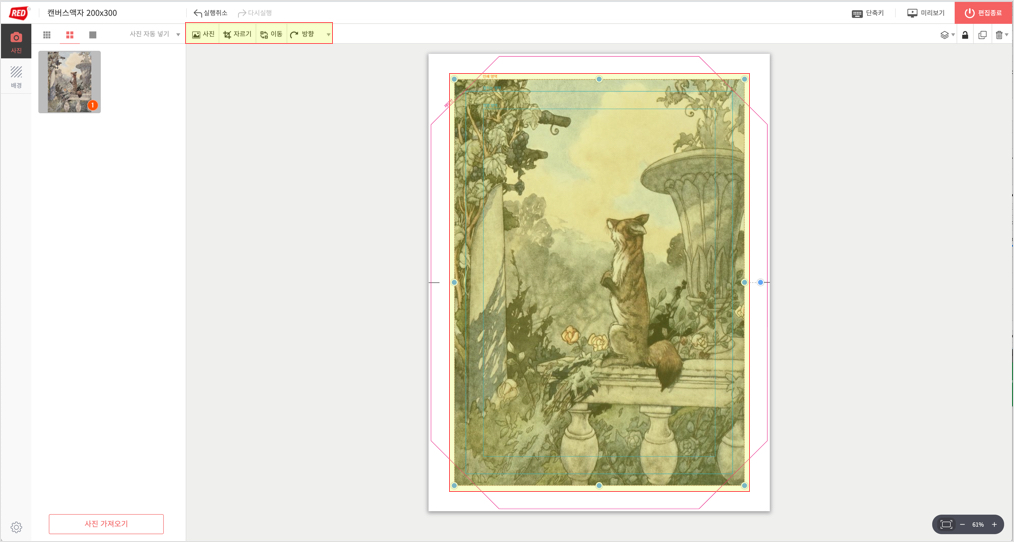Image resolution: width=1014 pixels, height=542 pixels.
Task: Click the RED logo
Action: tap(18, 13)
